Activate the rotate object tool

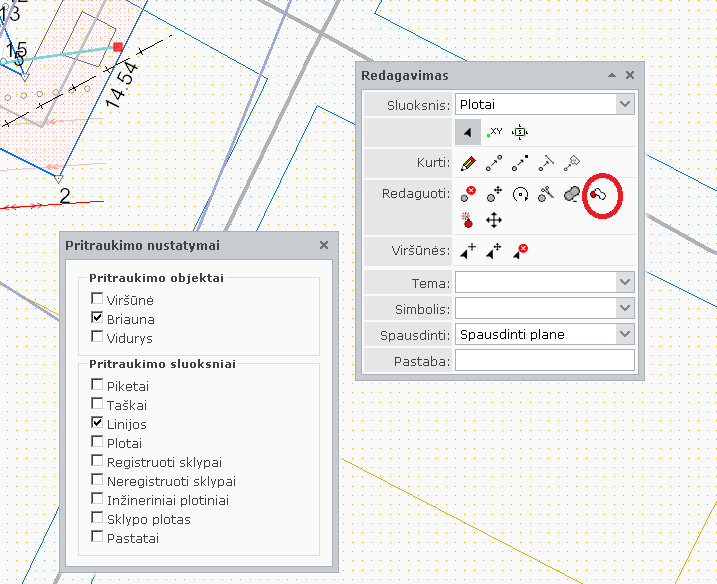click(x=520, y=194)
